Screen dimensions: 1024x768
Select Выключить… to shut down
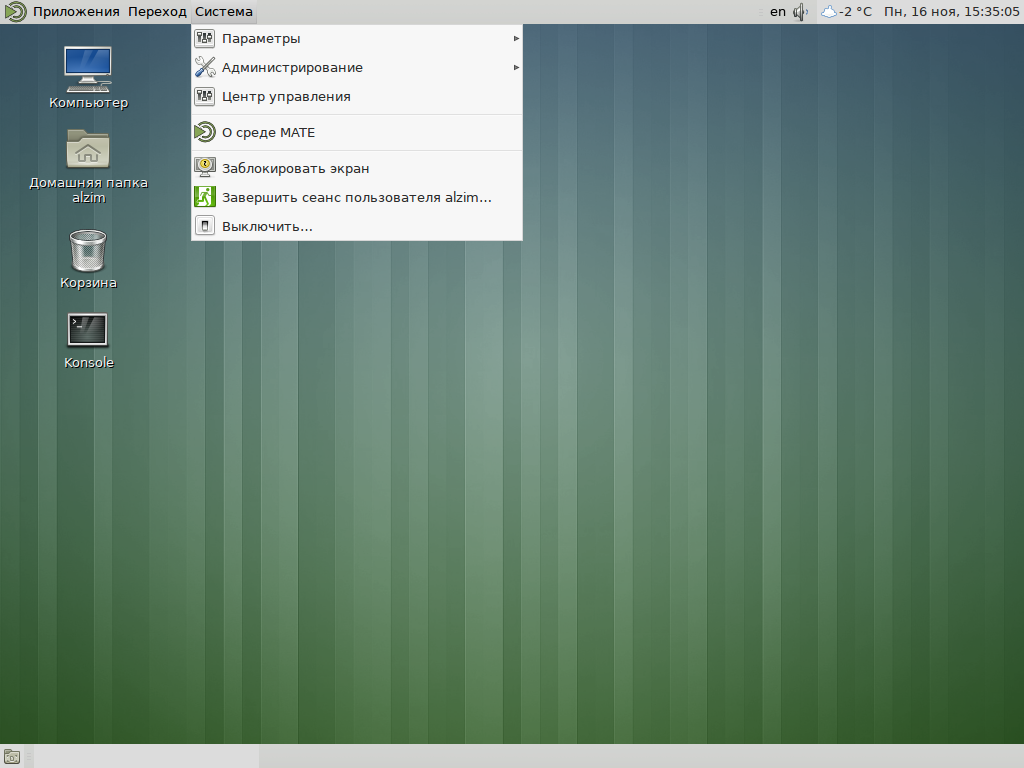(x=267, y=227)
